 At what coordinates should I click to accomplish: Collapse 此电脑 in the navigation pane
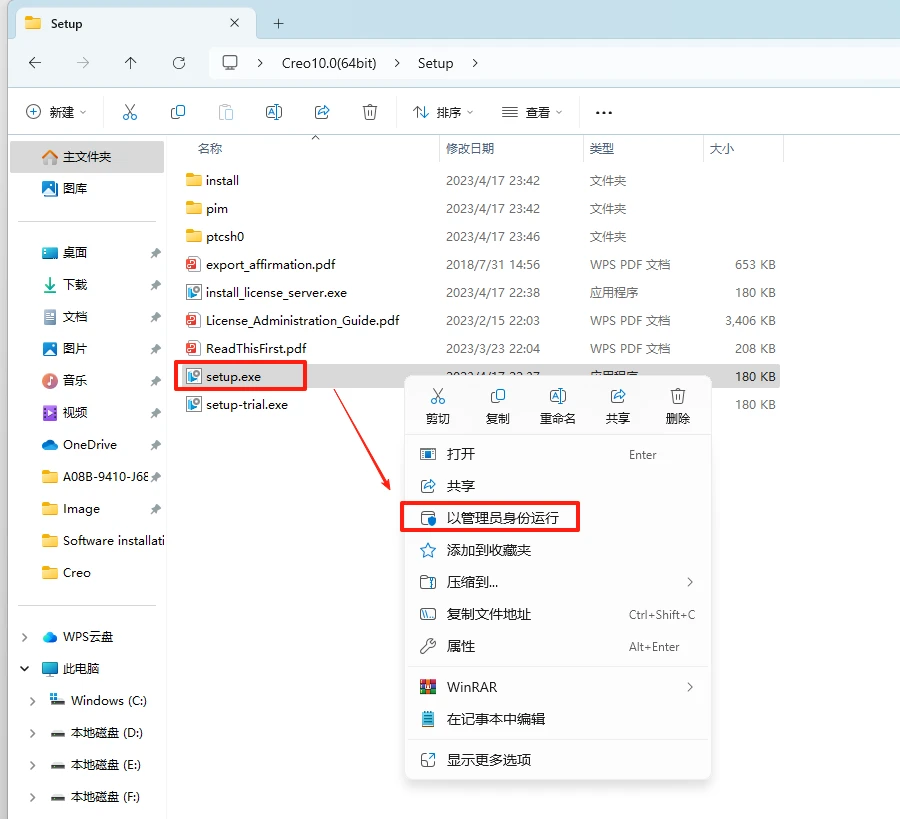pos(25,669)
